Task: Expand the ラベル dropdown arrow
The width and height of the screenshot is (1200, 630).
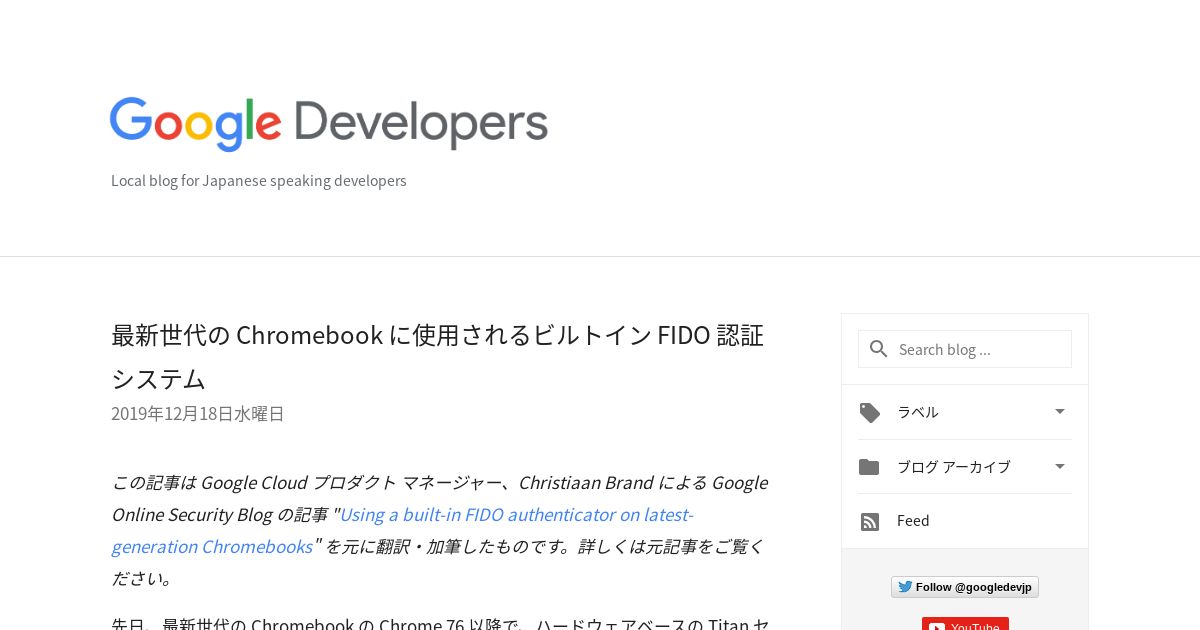Action: [x=1060, y=411]
